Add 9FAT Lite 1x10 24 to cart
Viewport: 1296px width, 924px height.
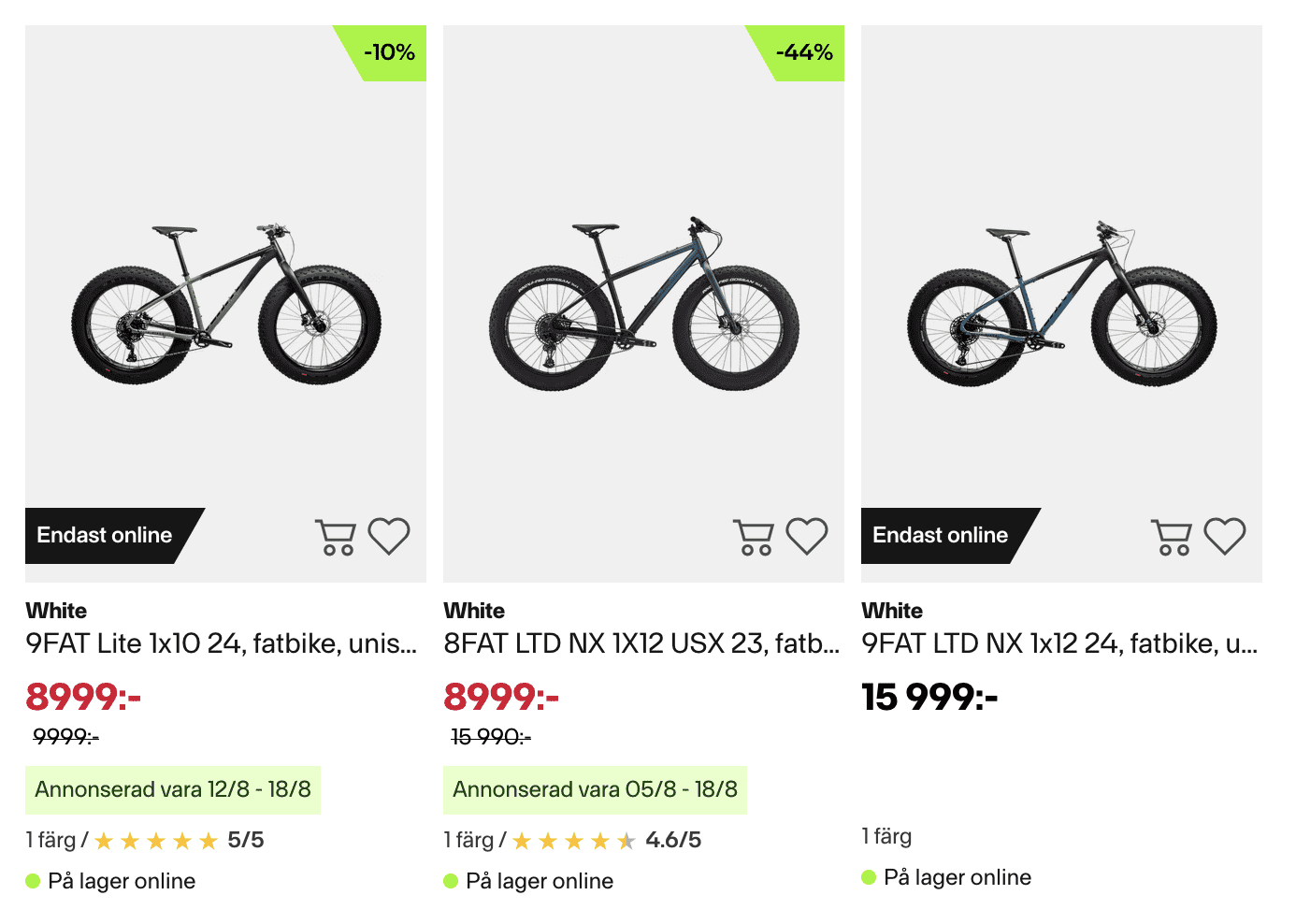[336, 537]
